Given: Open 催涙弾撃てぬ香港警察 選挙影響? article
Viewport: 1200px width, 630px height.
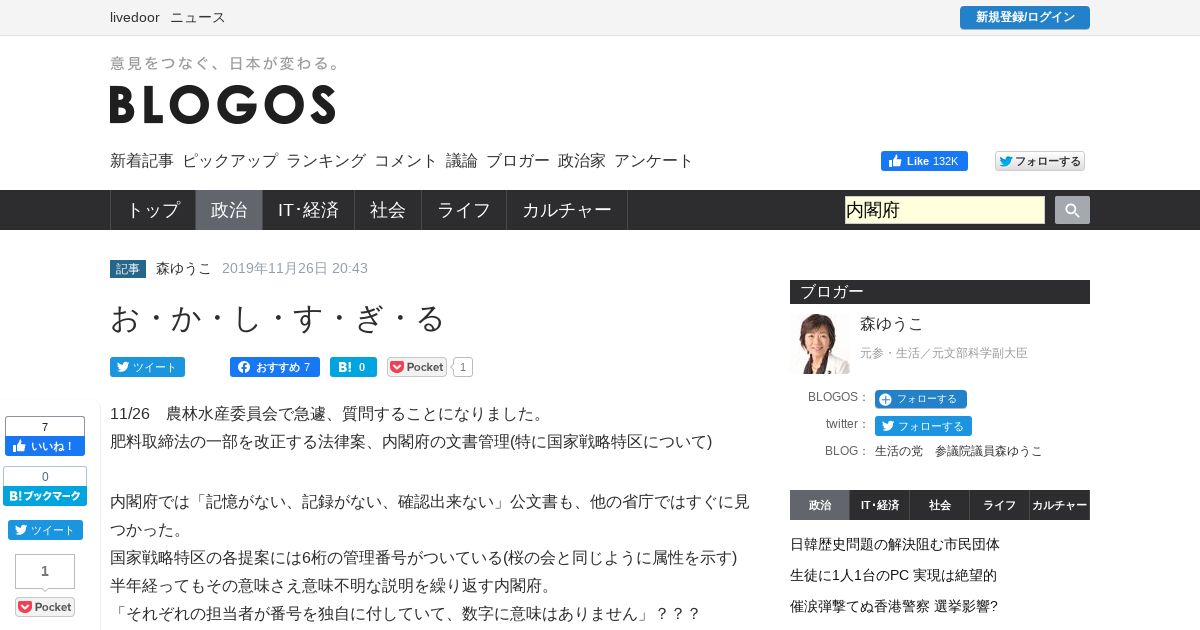Looking at the screenshot, I should (x=894, y=606).
